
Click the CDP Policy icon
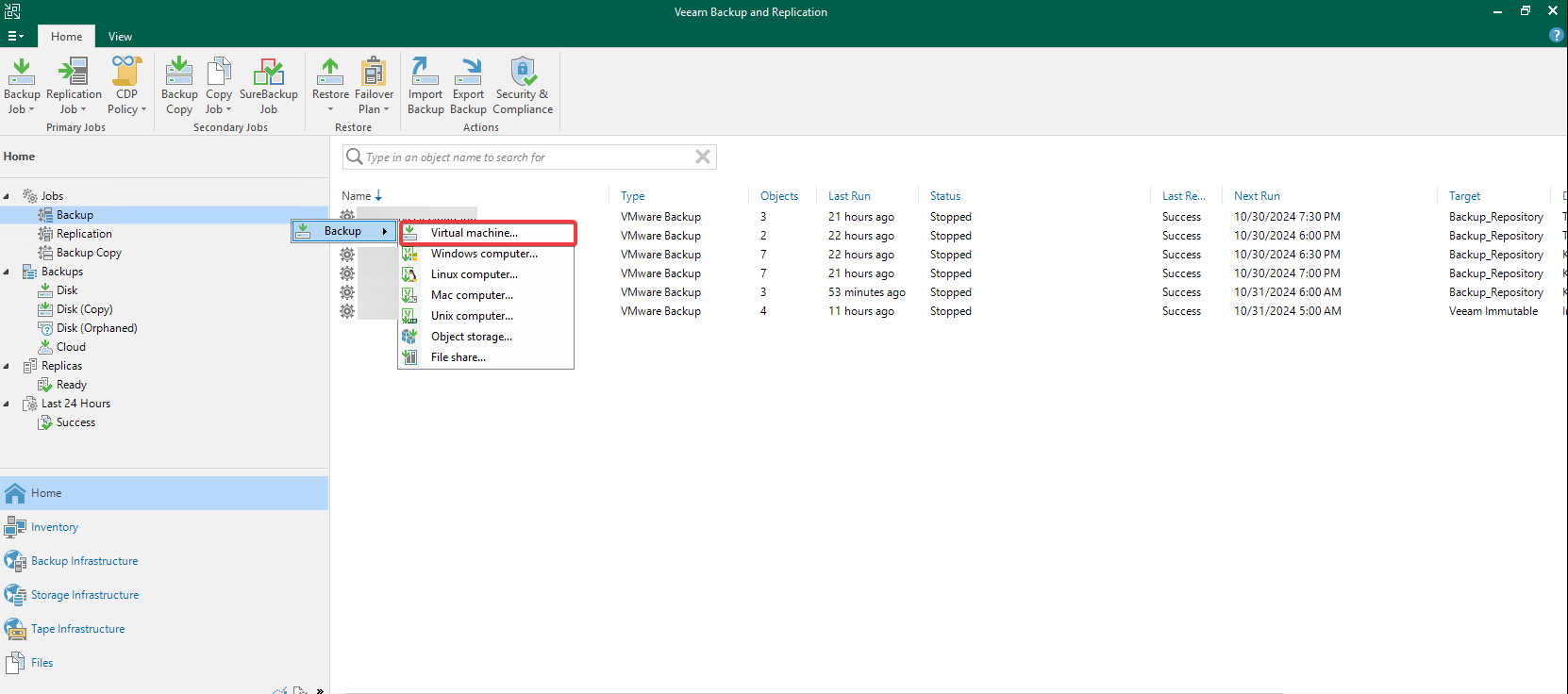coord(126,72)
